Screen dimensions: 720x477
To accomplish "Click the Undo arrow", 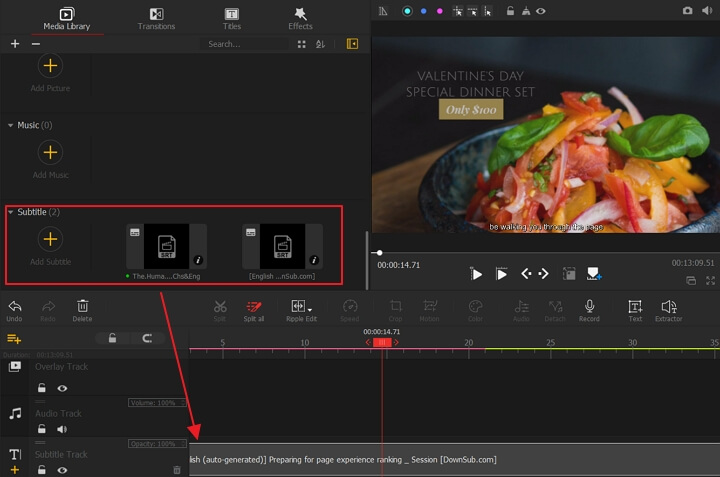I will pyautogui.click(x=14, y=306).
